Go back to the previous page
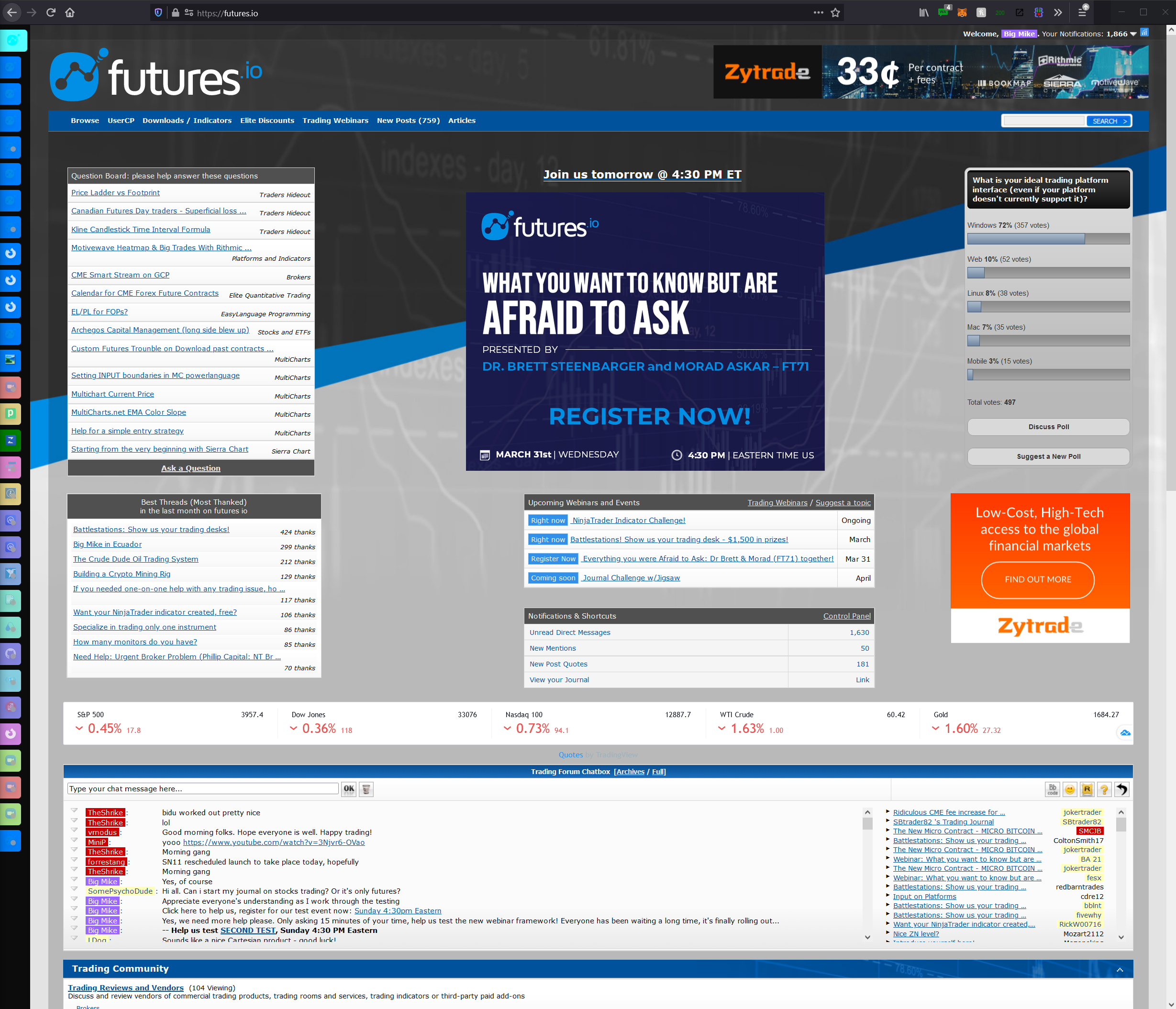Image resolution: width=1176 pixels, height=1009 pixels. click(x=12, y=12)
